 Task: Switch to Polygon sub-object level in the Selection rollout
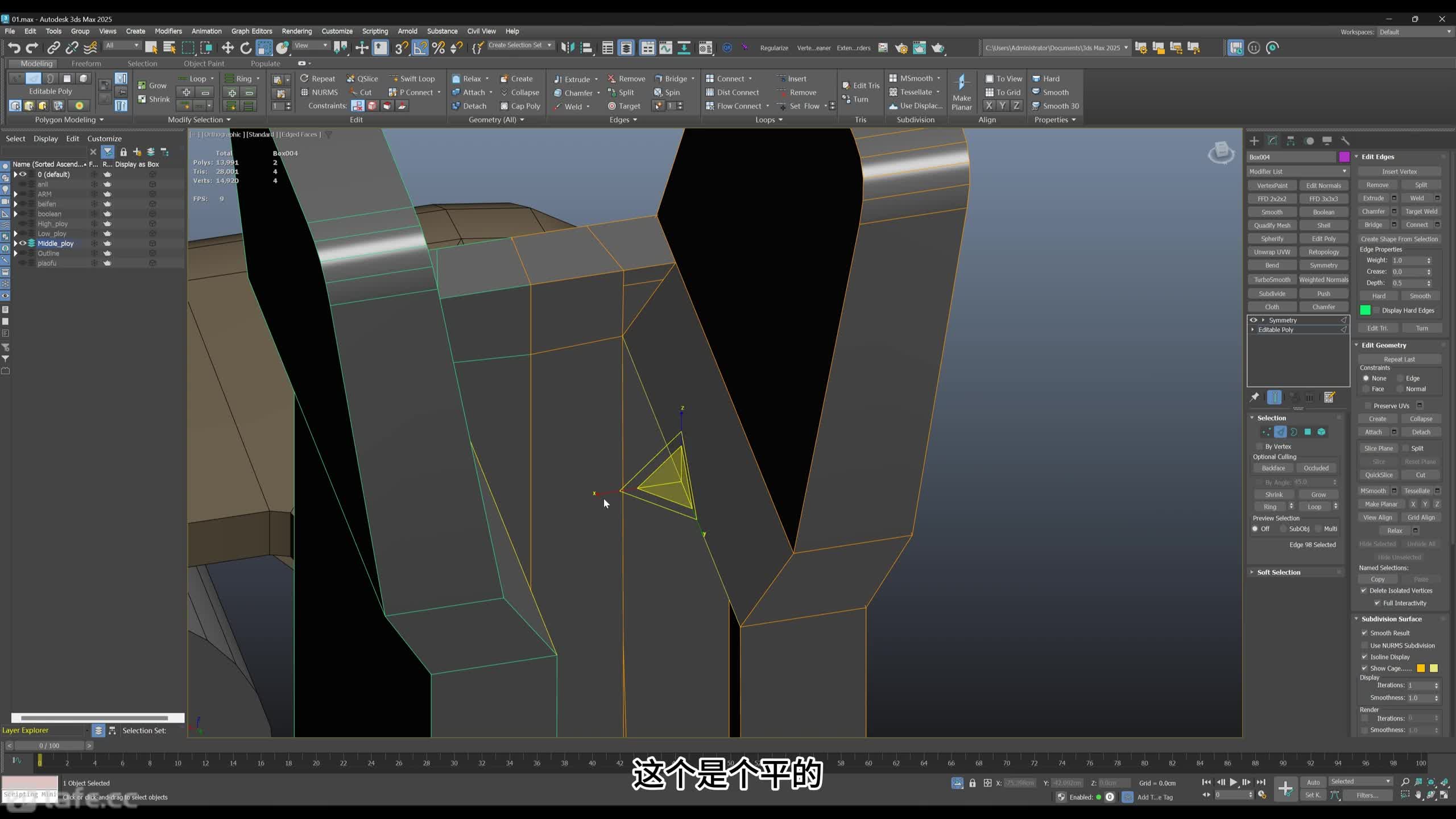coord(1308,432)
